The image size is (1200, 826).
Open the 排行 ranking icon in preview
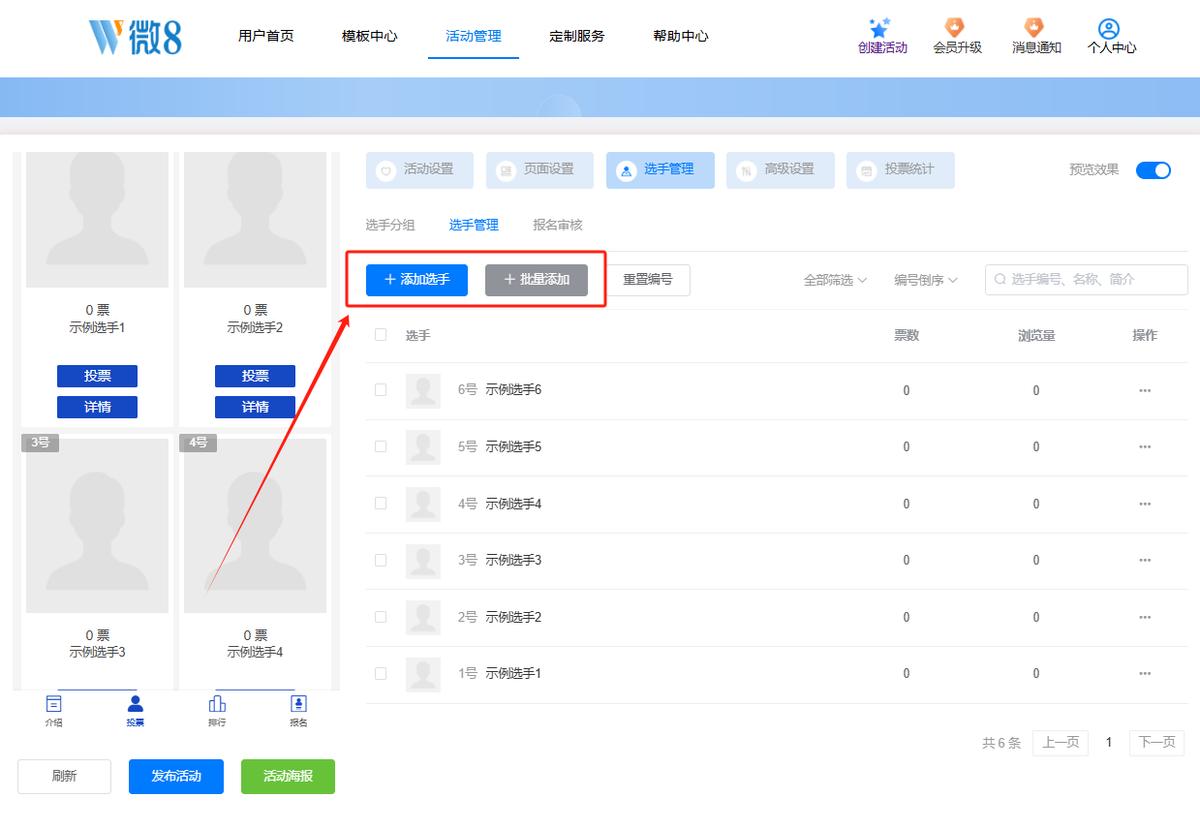coord(217,704)
